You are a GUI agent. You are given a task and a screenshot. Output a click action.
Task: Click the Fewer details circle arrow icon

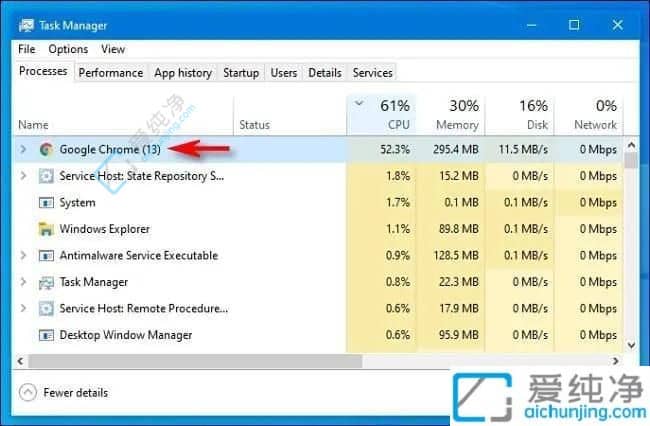coord(28,392)
